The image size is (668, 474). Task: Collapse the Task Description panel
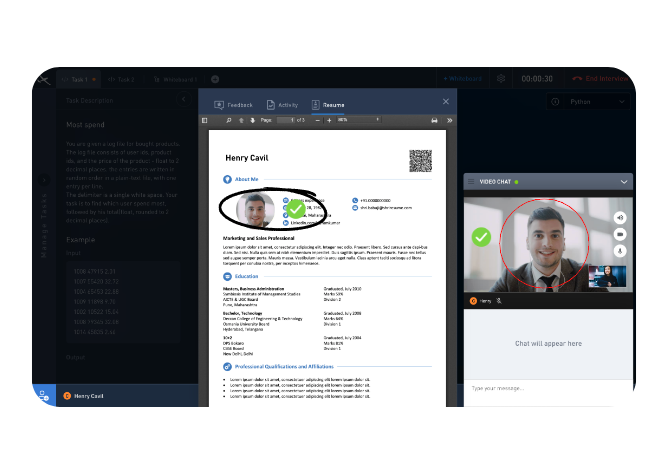point(184,100)
